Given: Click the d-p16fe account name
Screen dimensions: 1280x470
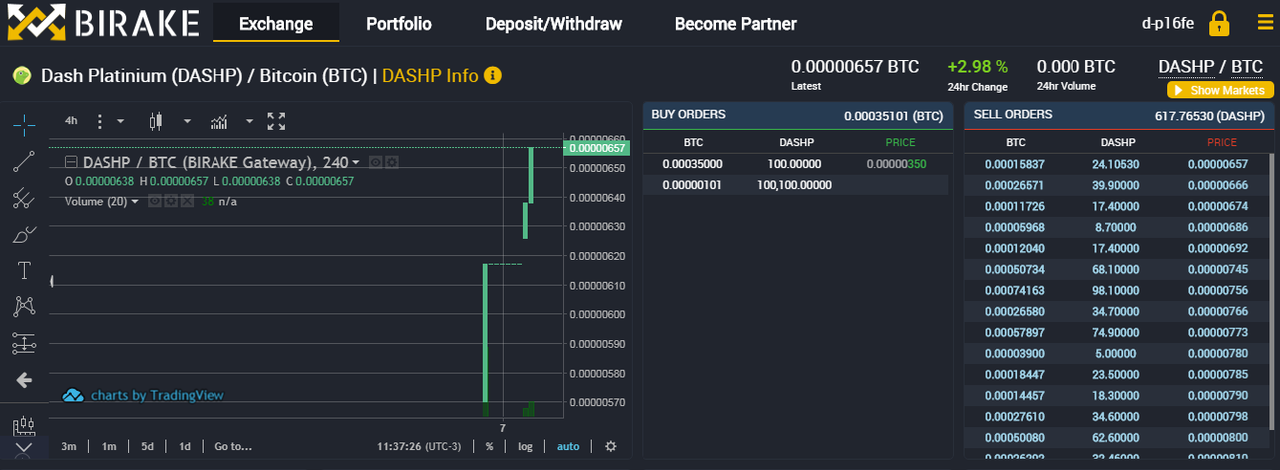Looking at the screenshot, I should 1168,23.
